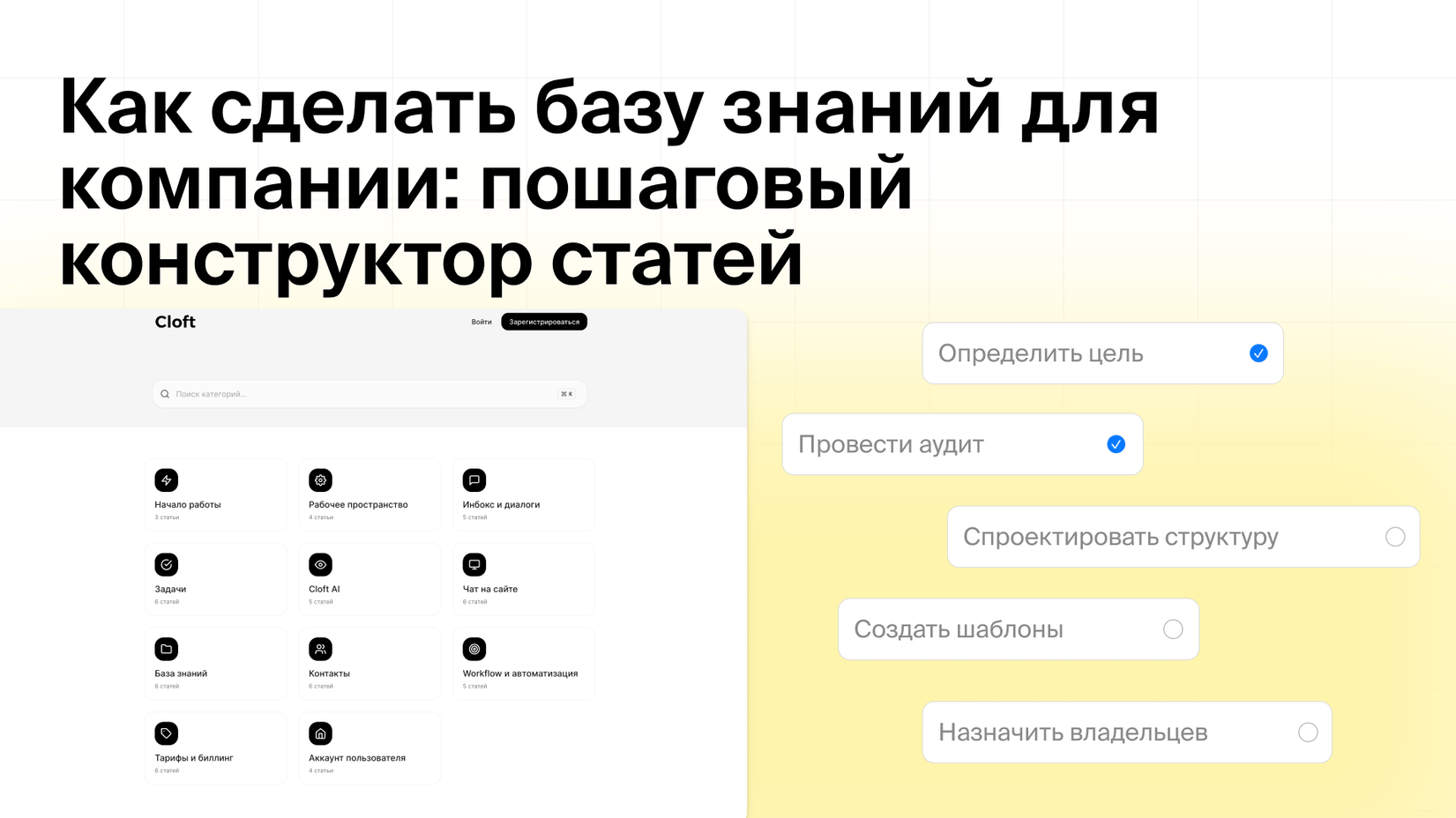The width and height of the screenshot is (1456, 818).
Task: Click the magnifier icon in the search field
Action: pyautogui.click(x=165, y=394)
